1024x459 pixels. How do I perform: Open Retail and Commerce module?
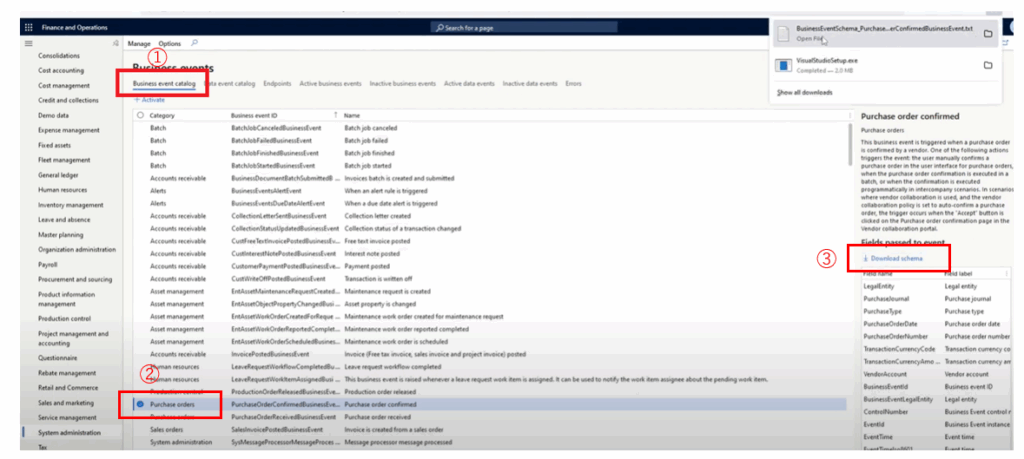pyautogui.click(x=67, y=388)
